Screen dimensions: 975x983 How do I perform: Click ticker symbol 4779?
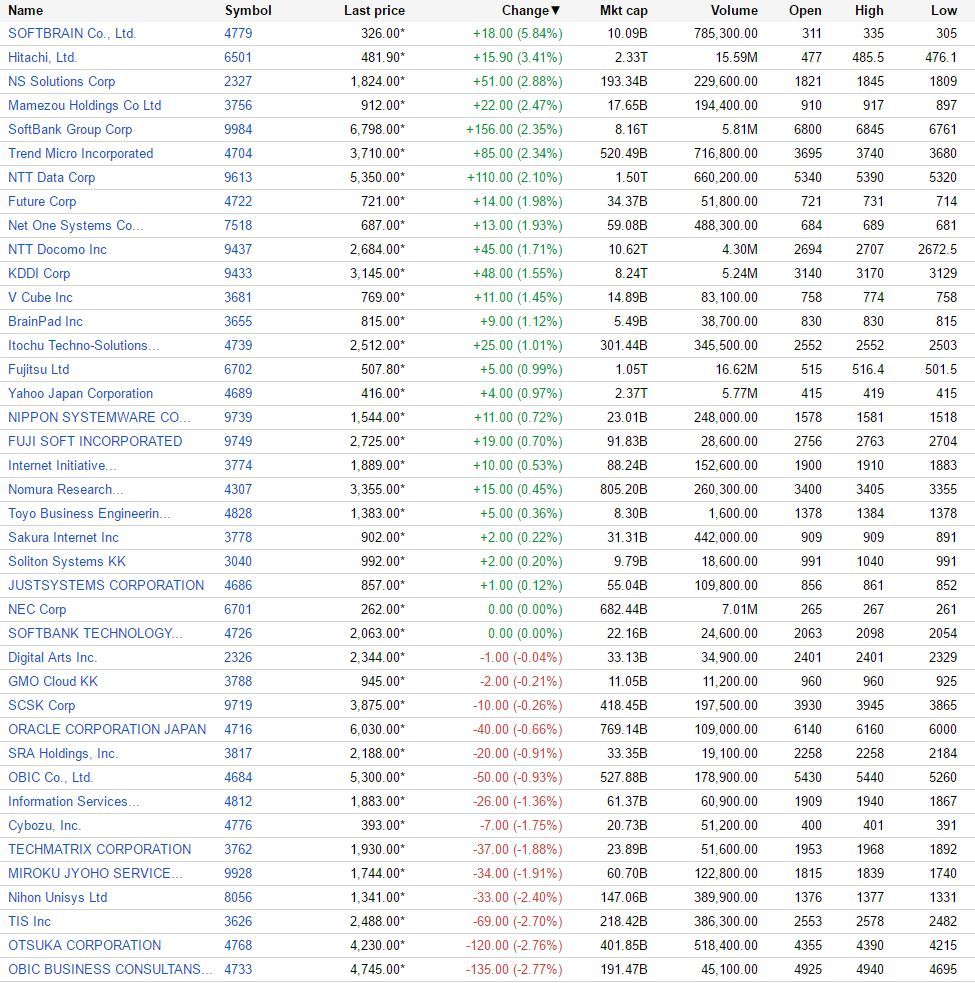click(238, 33)
